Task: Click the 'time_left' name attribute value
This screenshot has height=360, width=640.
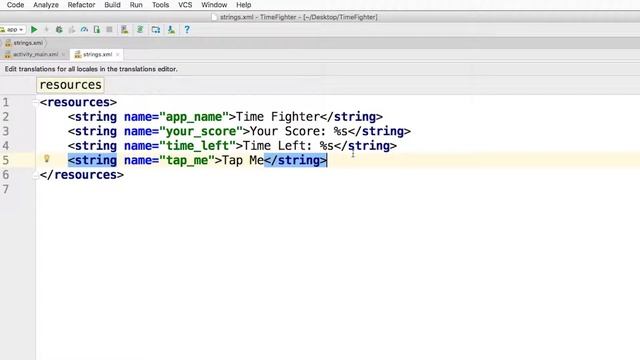Action: (198, 146)
